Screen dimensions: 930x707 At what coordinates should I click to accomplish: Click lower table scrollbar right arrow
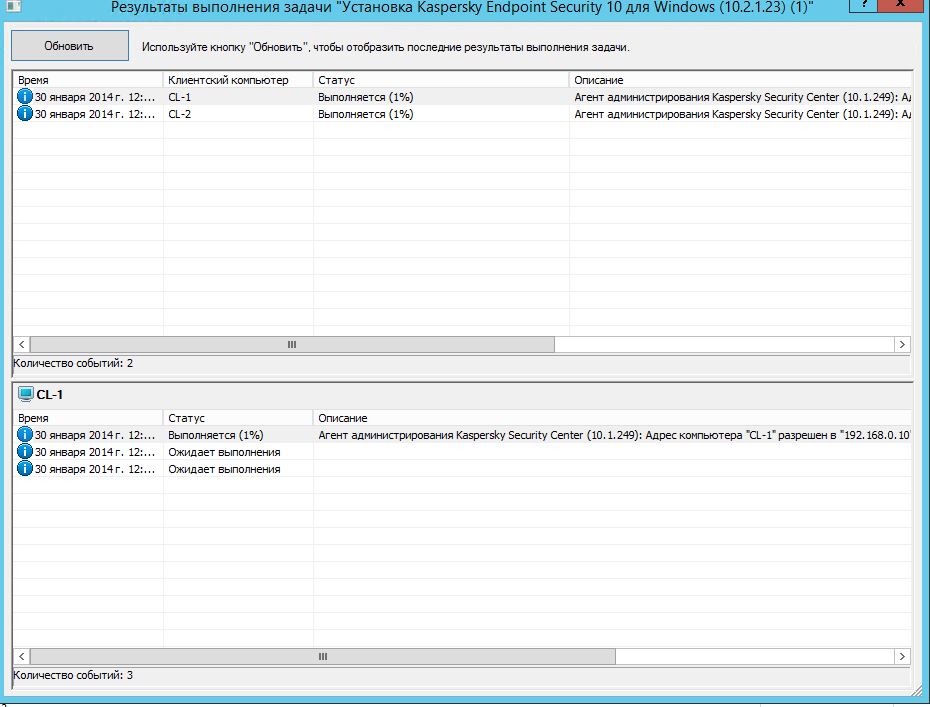902,657
